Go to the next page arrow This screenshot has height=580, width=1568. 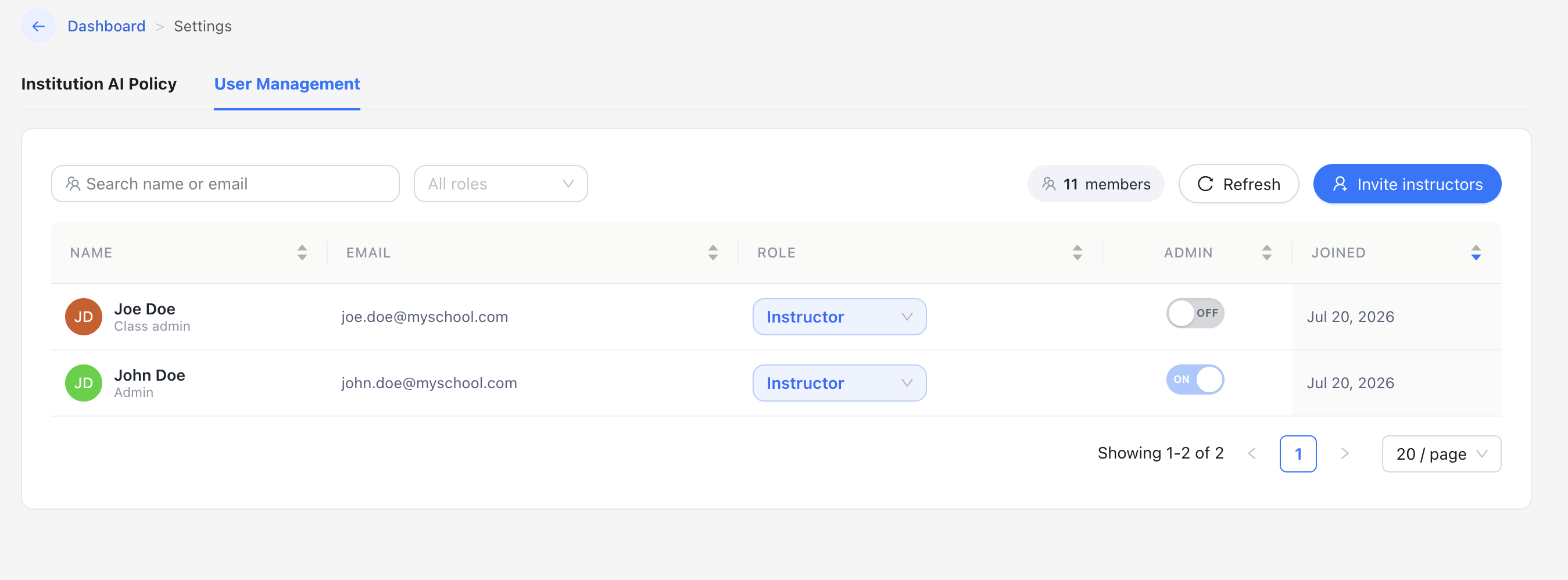pyautogui.click(x=1345, y=453)
